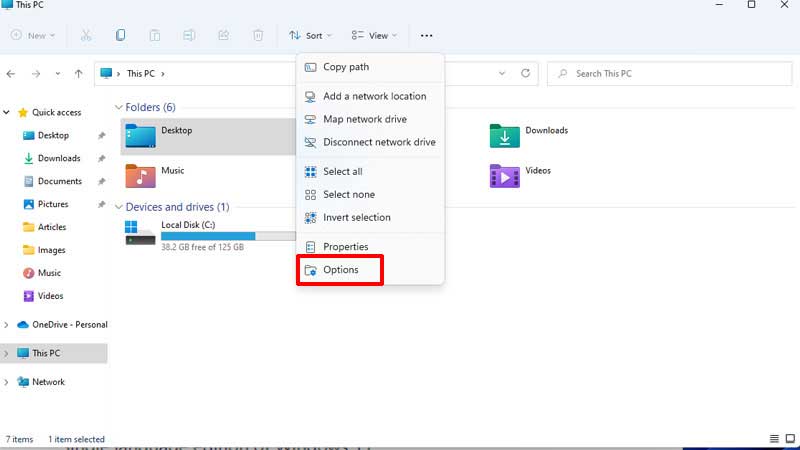Select Network in the navigation pane
The image size is (800, 450).
[x=48, y=382]
